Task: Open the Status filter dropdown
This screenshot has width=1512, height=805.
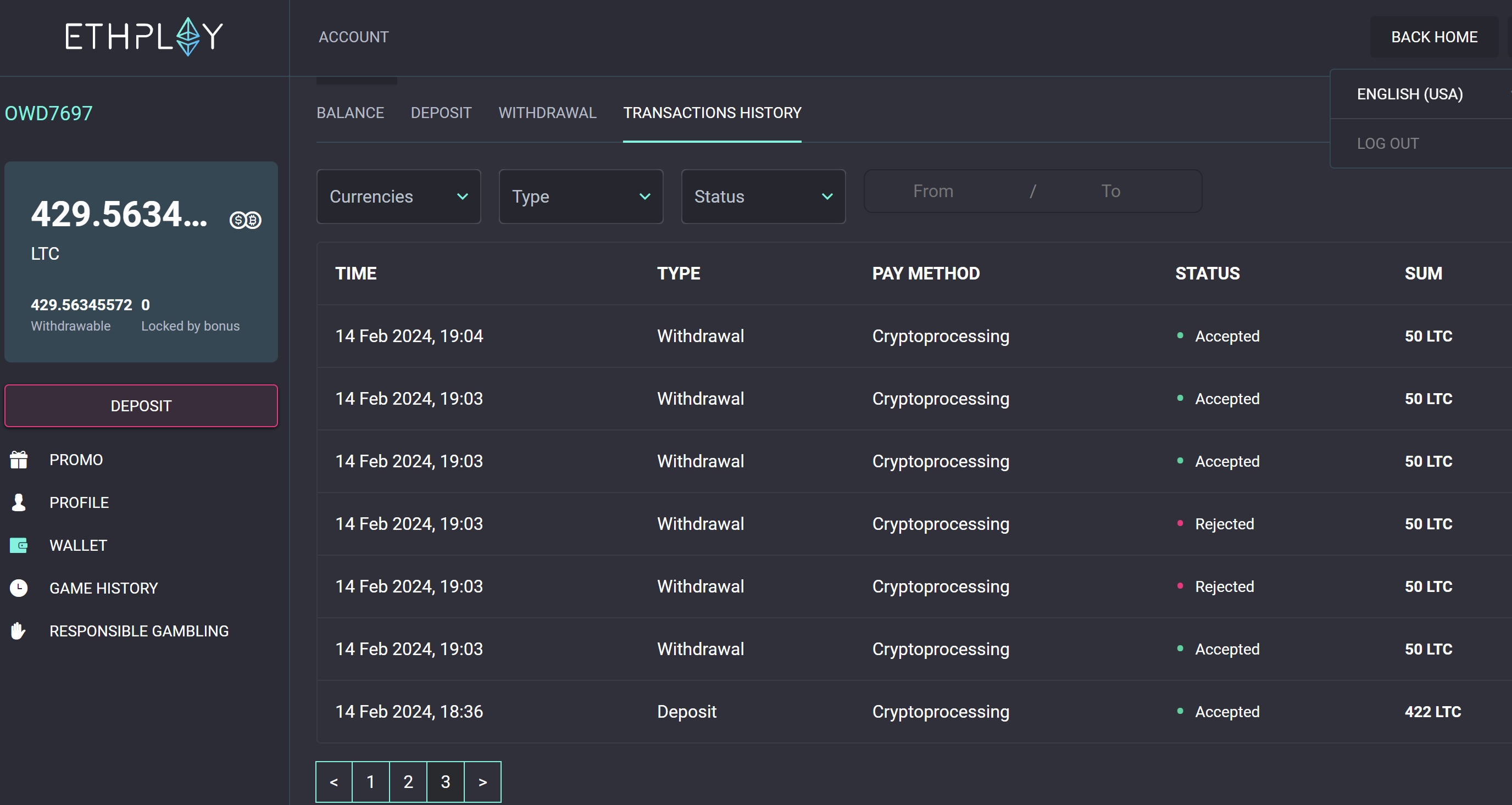Action: tap(763, 197)
